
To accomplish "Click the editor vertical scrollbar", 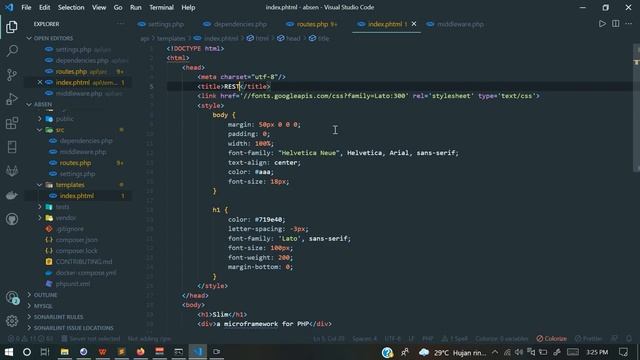I will tap(636, 108).
